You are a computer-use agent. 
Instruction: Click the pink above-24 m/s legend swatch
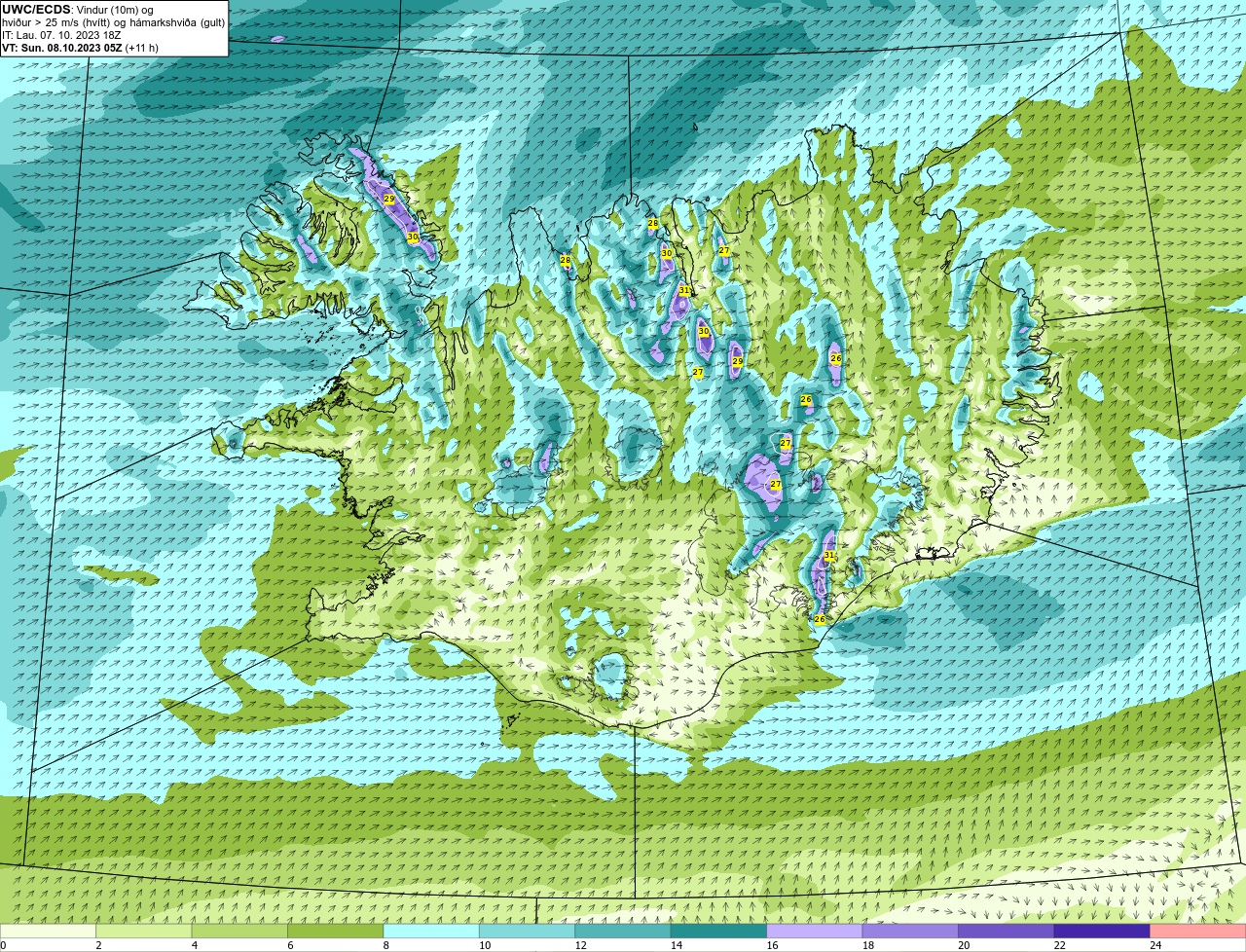1198,931
